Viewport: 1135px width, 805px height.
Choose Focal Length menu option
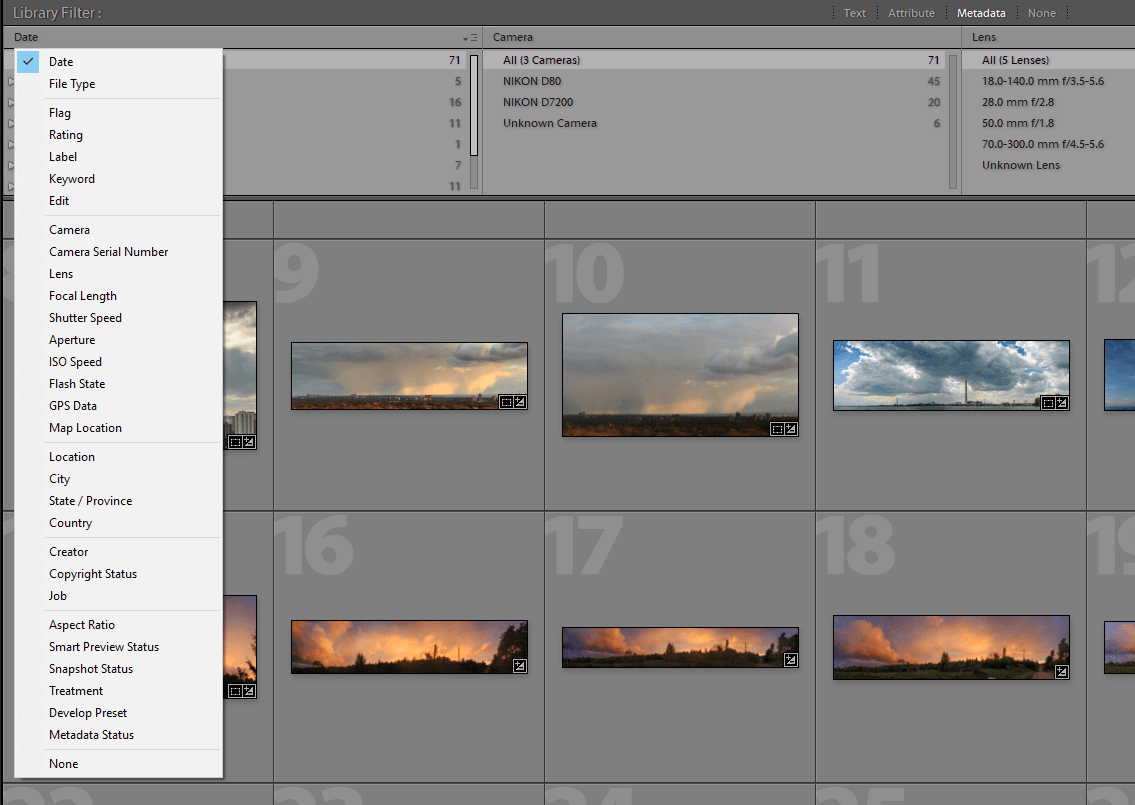(118, 296)
